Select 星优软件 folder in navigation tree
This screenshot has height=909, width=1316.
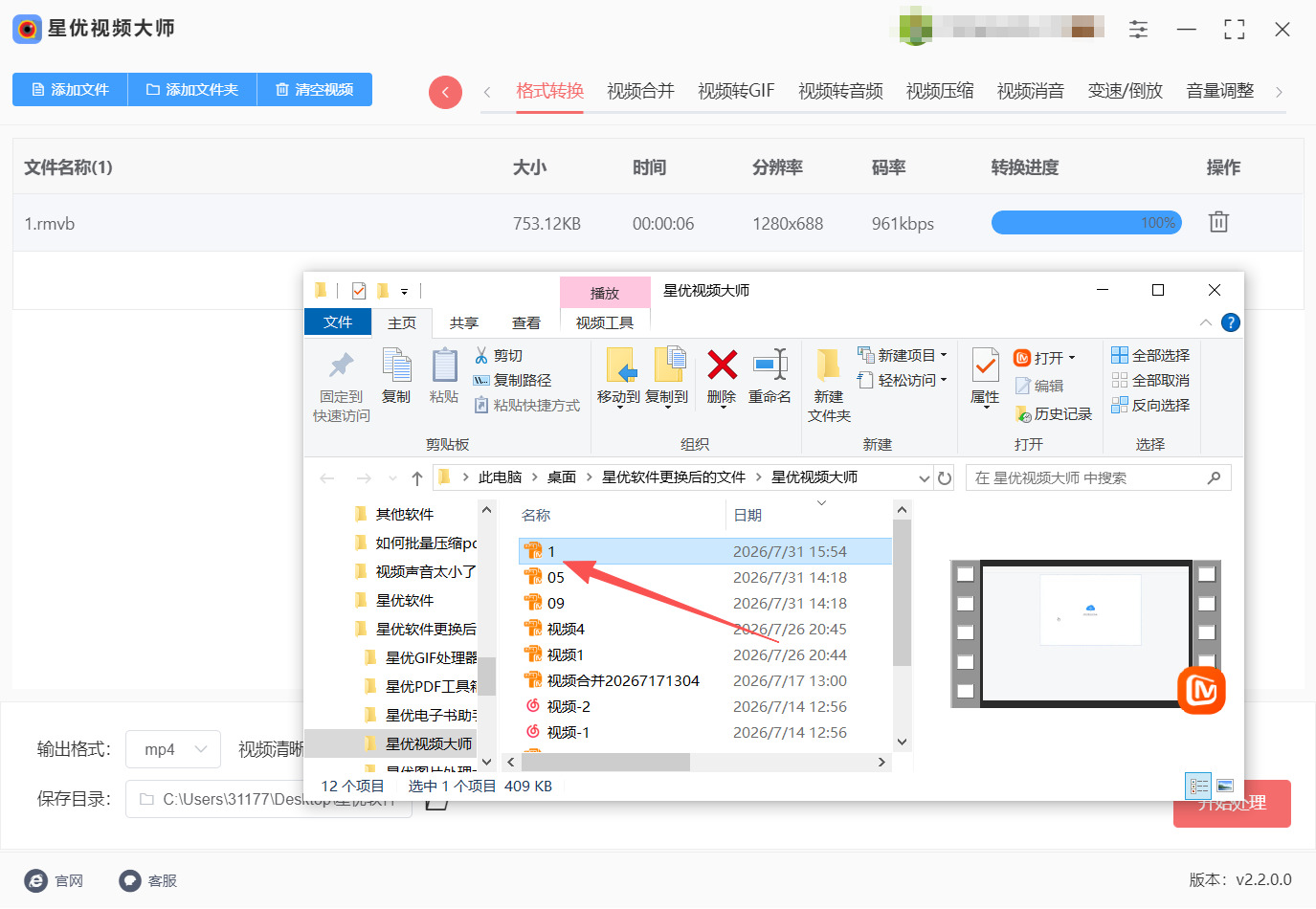404,601
